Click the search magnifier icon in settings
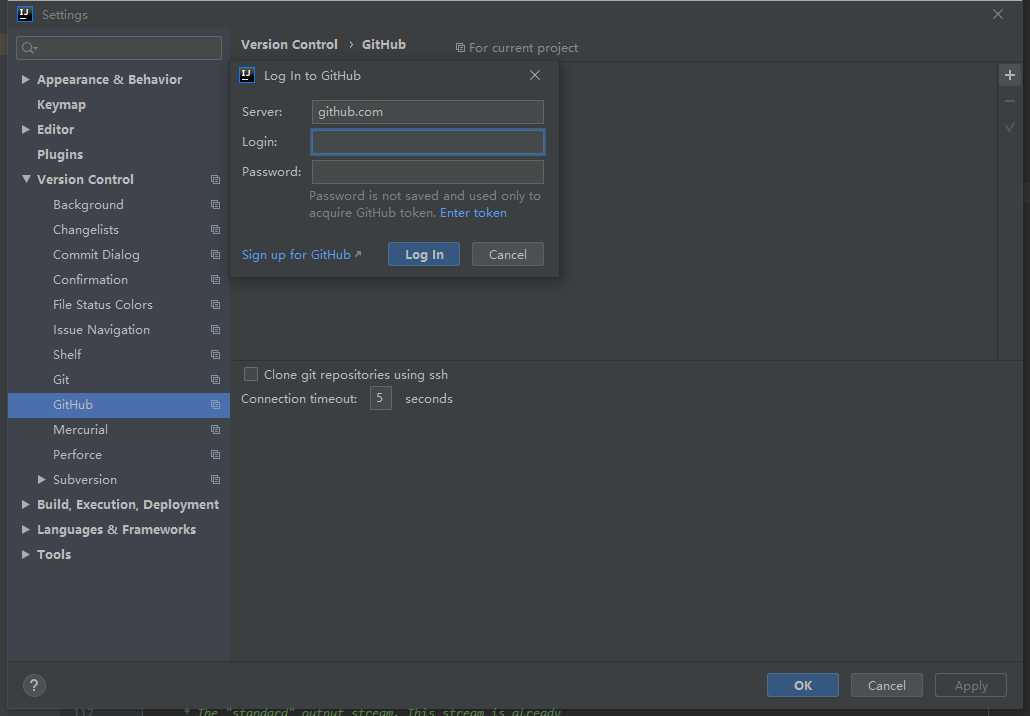 point(29,47)
